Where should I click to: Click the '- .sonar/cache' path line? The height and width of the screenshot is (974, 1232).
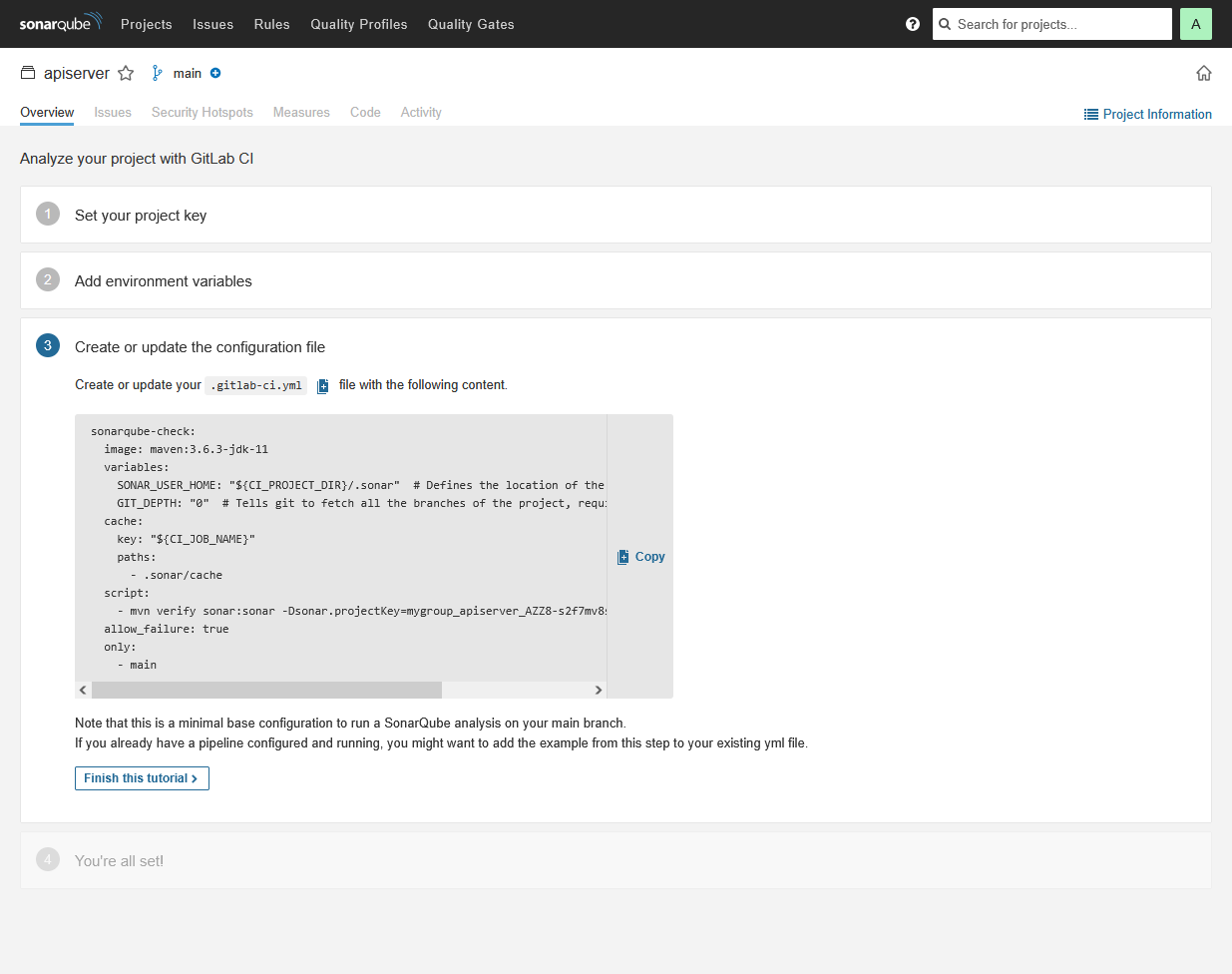coord(177,575)
